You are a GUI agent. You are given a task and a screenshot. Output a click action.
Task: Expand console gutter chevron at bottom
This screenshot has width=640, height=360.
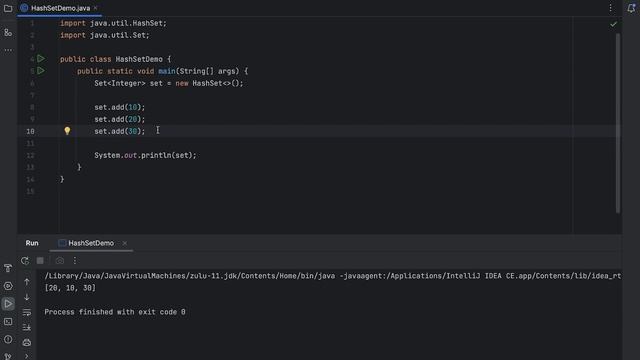(27, 356)
